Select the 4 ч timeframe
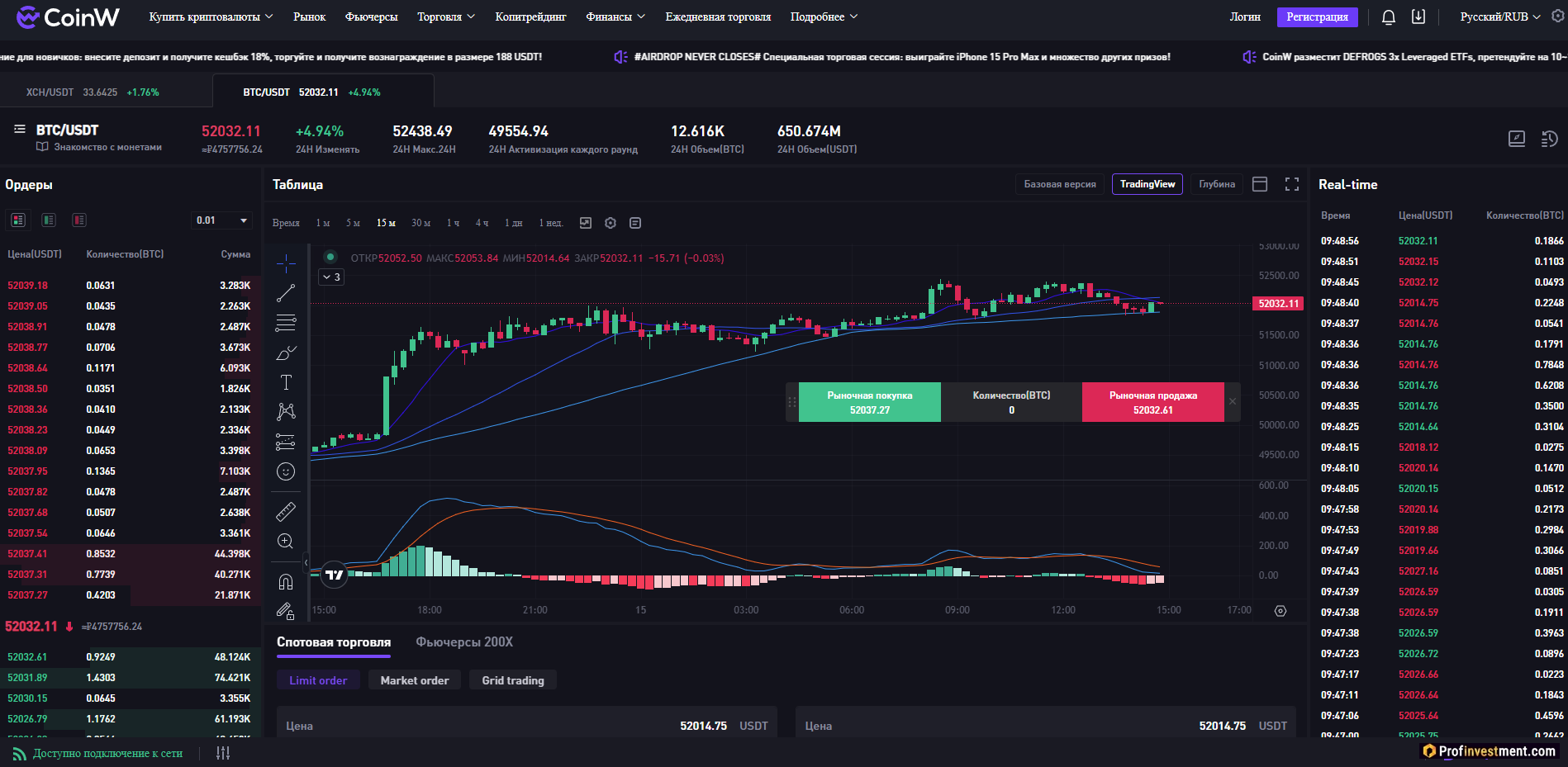1568x767 pixels. pos(482,223)
